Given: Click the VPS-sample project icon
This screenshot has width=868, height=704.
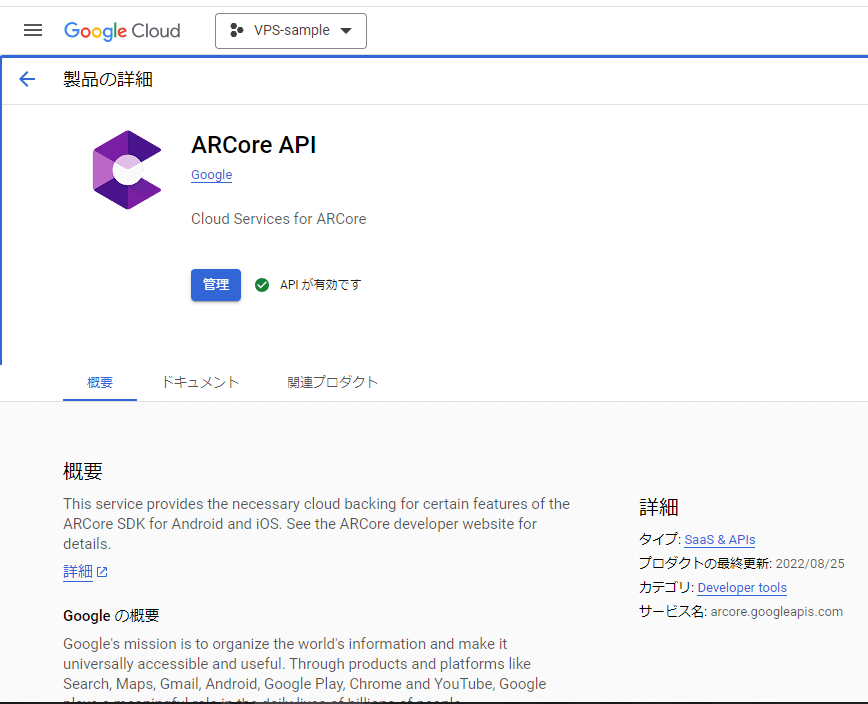Looking at the screenshot, I should pos(237,31).
